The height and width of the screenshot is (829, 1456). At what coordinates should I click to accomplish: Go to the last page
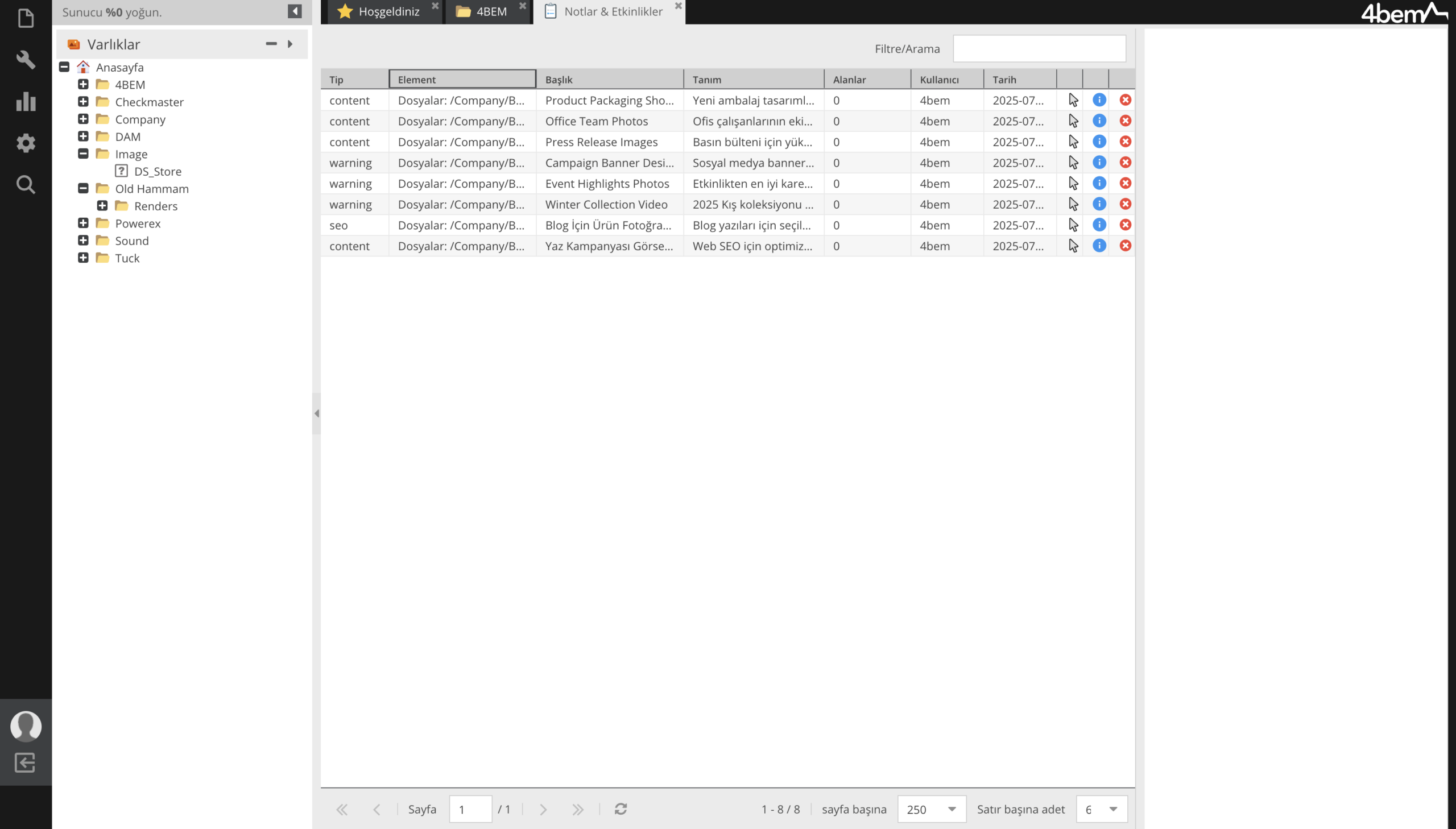(x=577, y=809)
